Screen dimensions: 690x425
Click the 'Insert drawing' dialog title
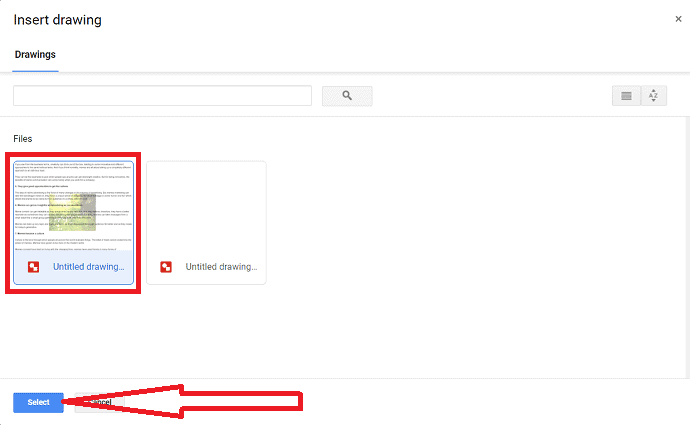58,20
